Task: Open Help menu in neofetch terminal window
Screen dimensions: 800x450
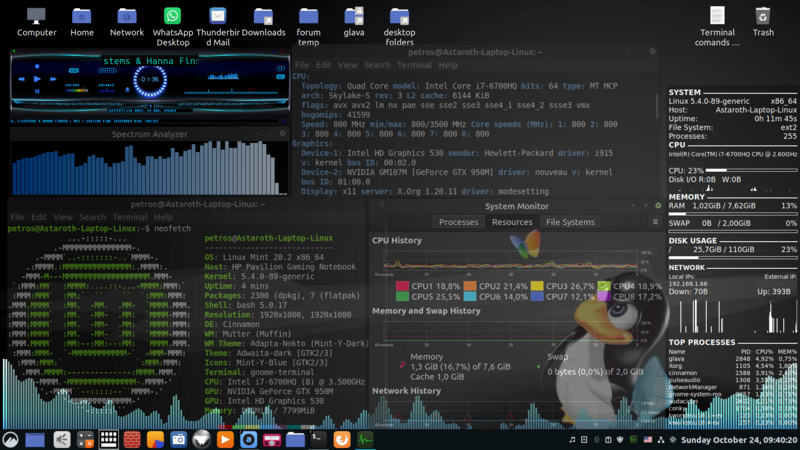Action: pos(163,217)
